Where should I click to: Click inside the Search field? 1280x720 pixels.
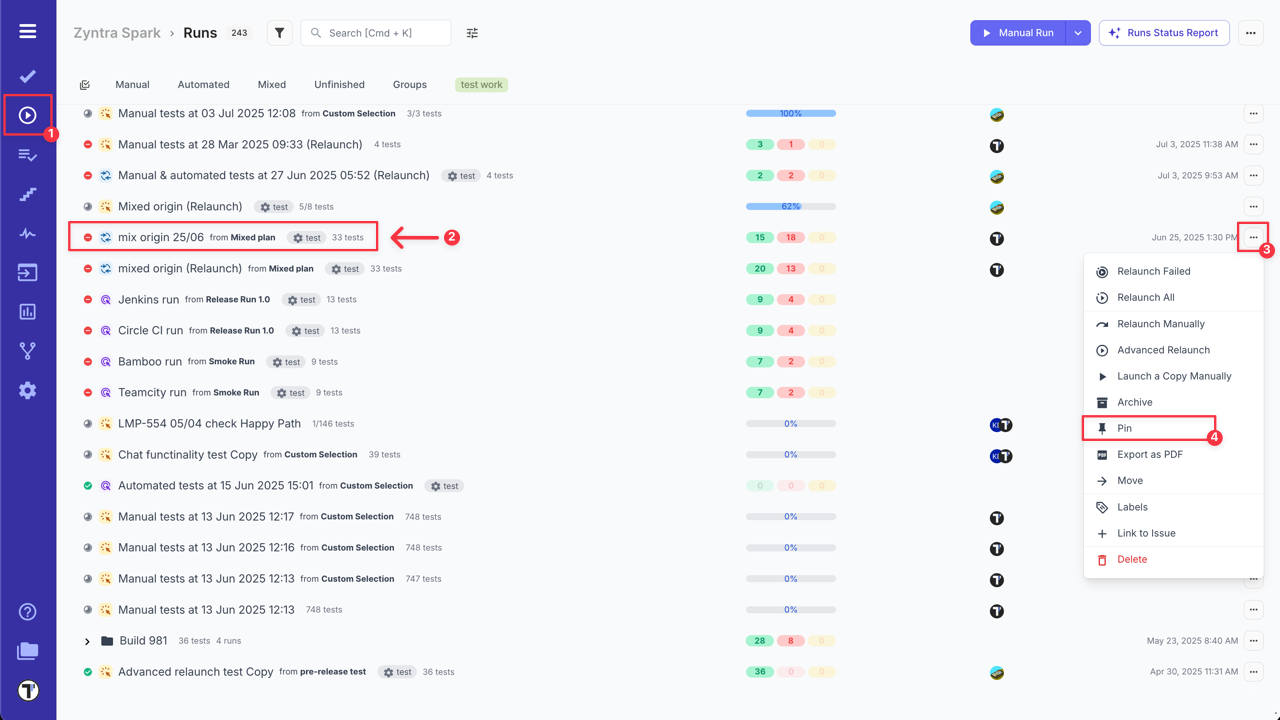[375, 32]
